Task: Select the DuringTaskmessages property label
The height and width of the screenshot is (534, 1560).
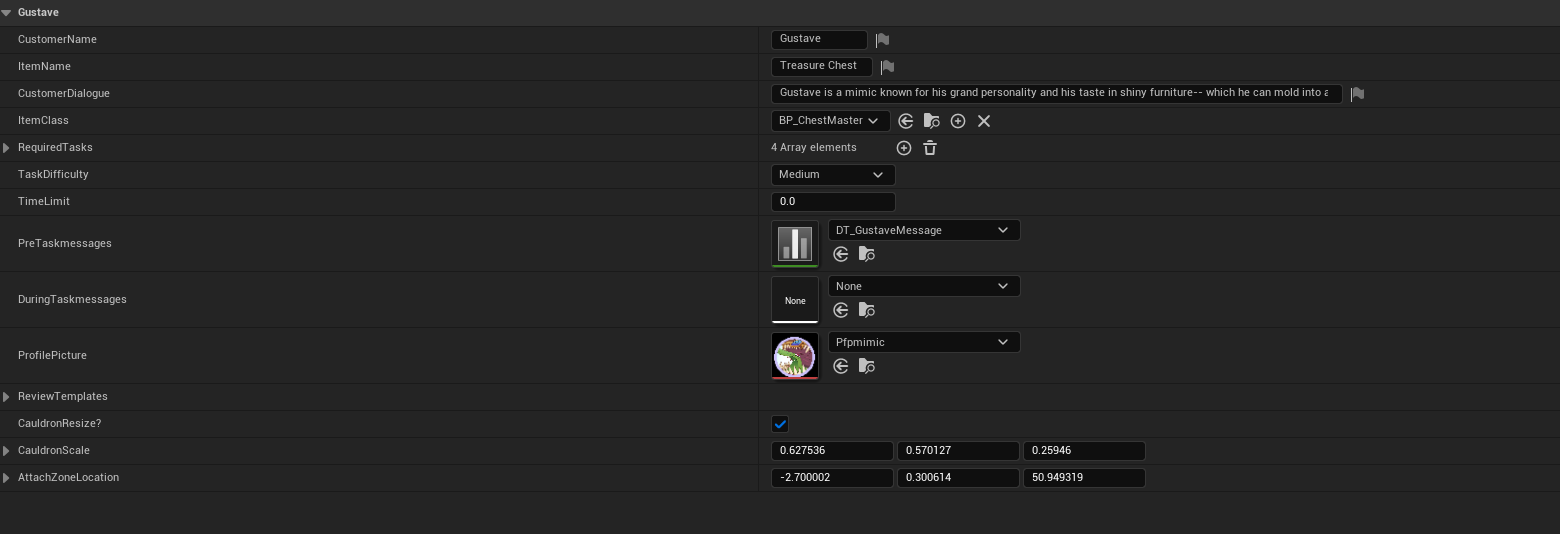Action: [x=72, y=300]
